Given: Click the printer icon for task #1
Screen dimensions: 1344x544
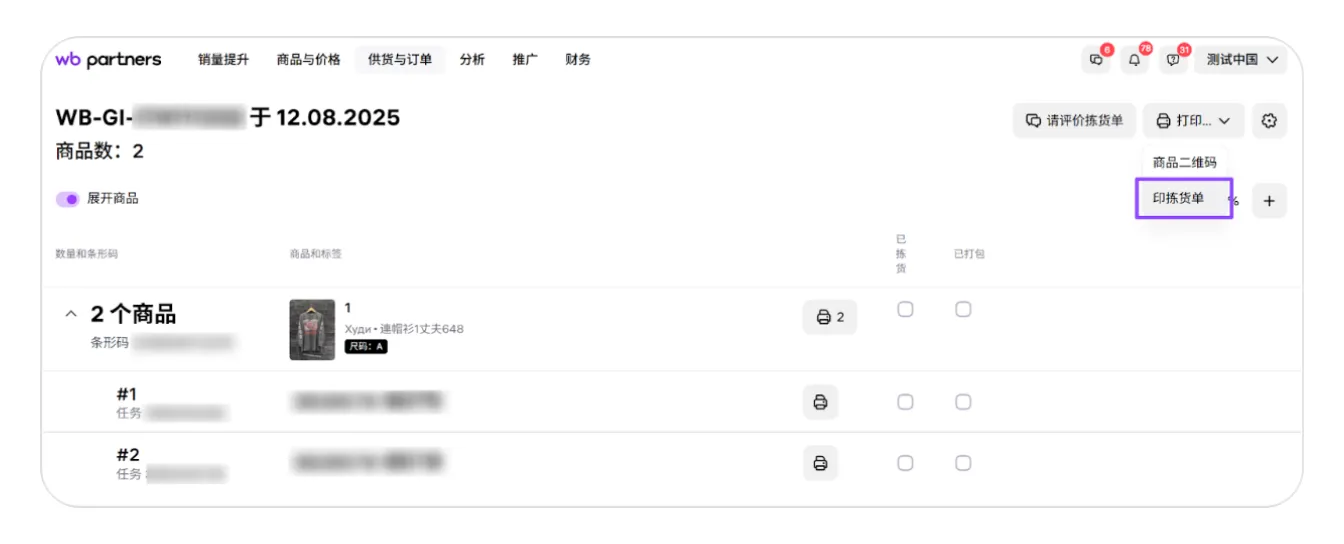Looking at the screenshot, I should [820, 402].
